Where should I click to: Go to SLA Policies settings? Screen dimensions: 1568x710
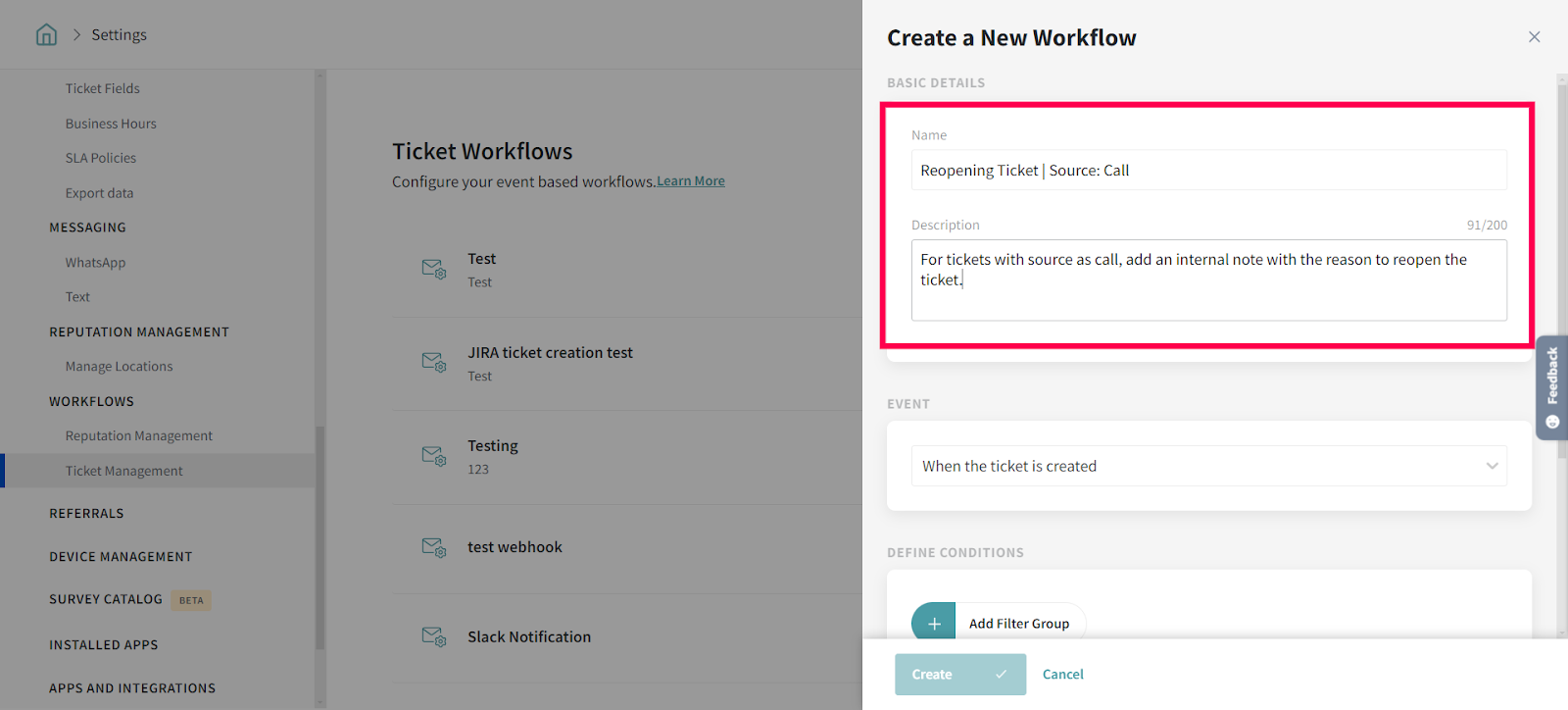101,158
